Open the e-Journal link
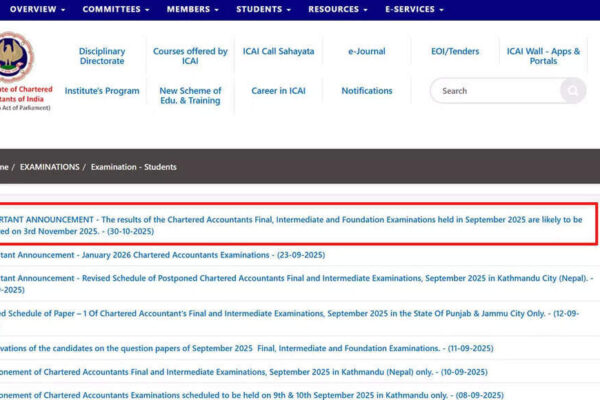 point(367,51)
